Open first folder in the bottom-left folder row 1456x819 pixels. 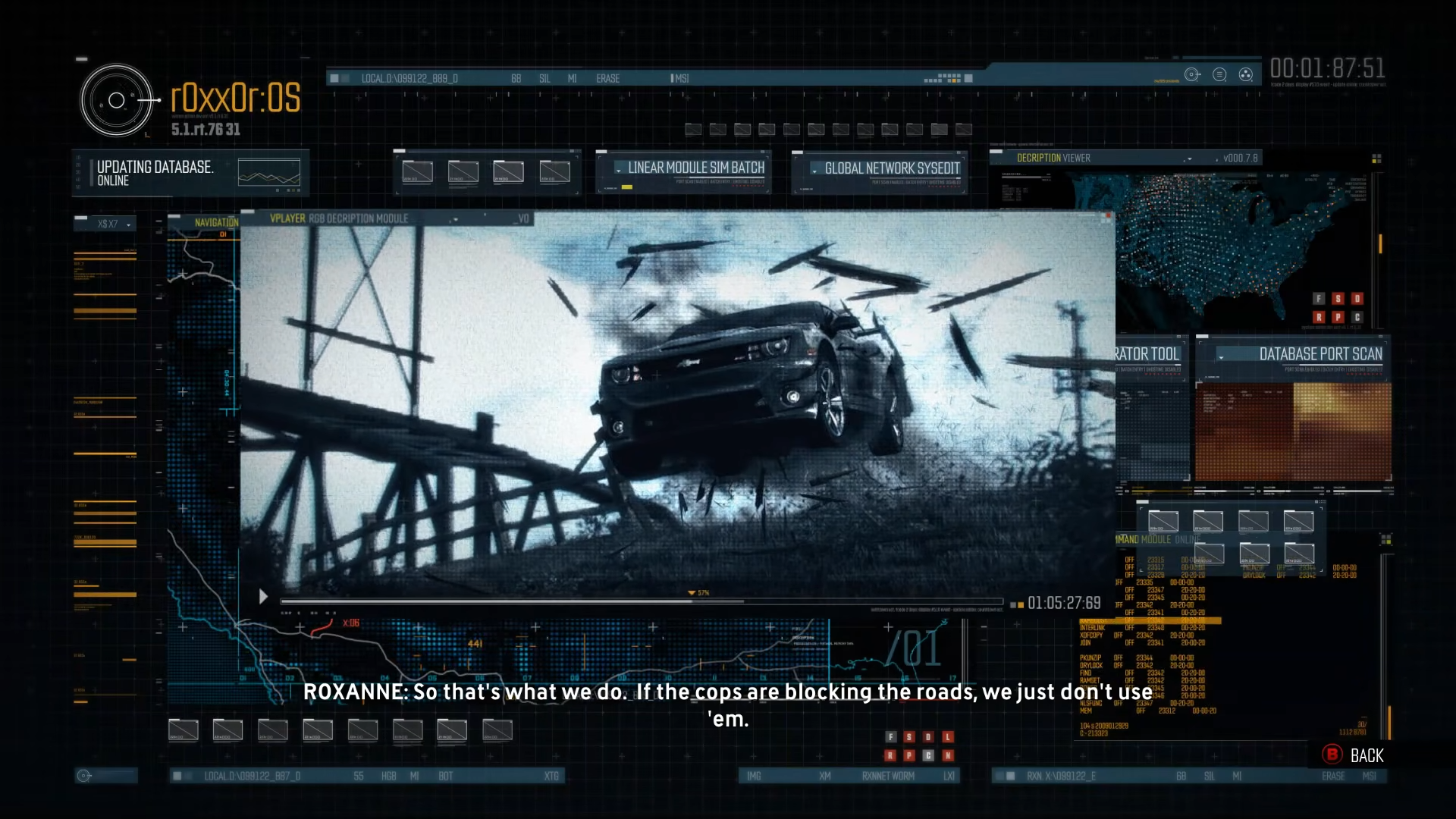tap(183, 730)
